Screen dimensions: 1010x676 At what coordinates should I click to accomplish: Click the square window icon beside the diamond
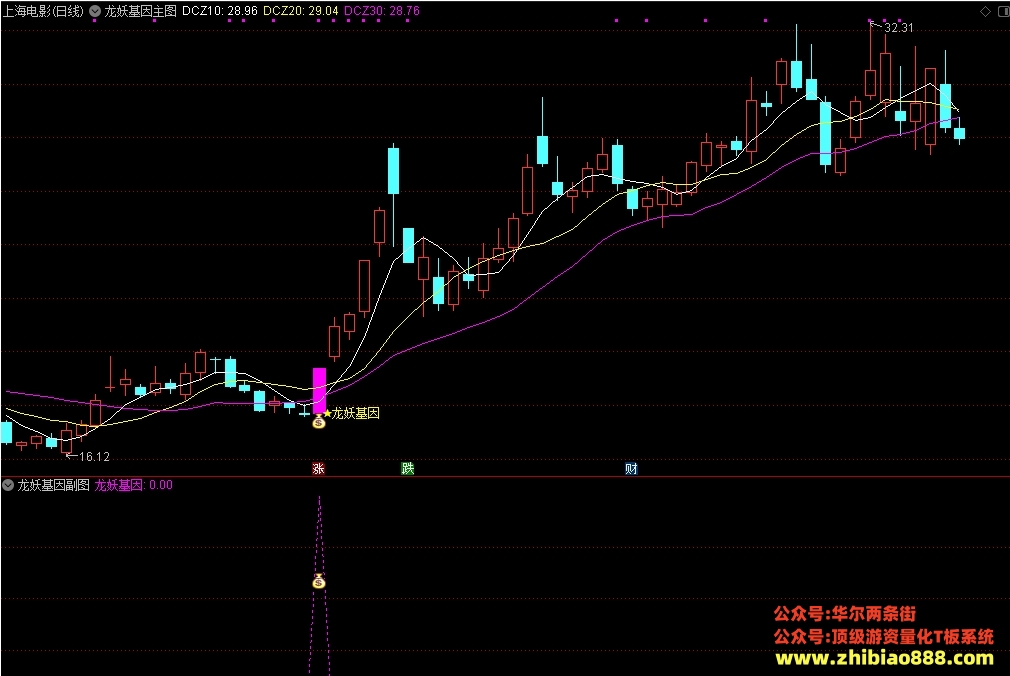coord(1003,11)
